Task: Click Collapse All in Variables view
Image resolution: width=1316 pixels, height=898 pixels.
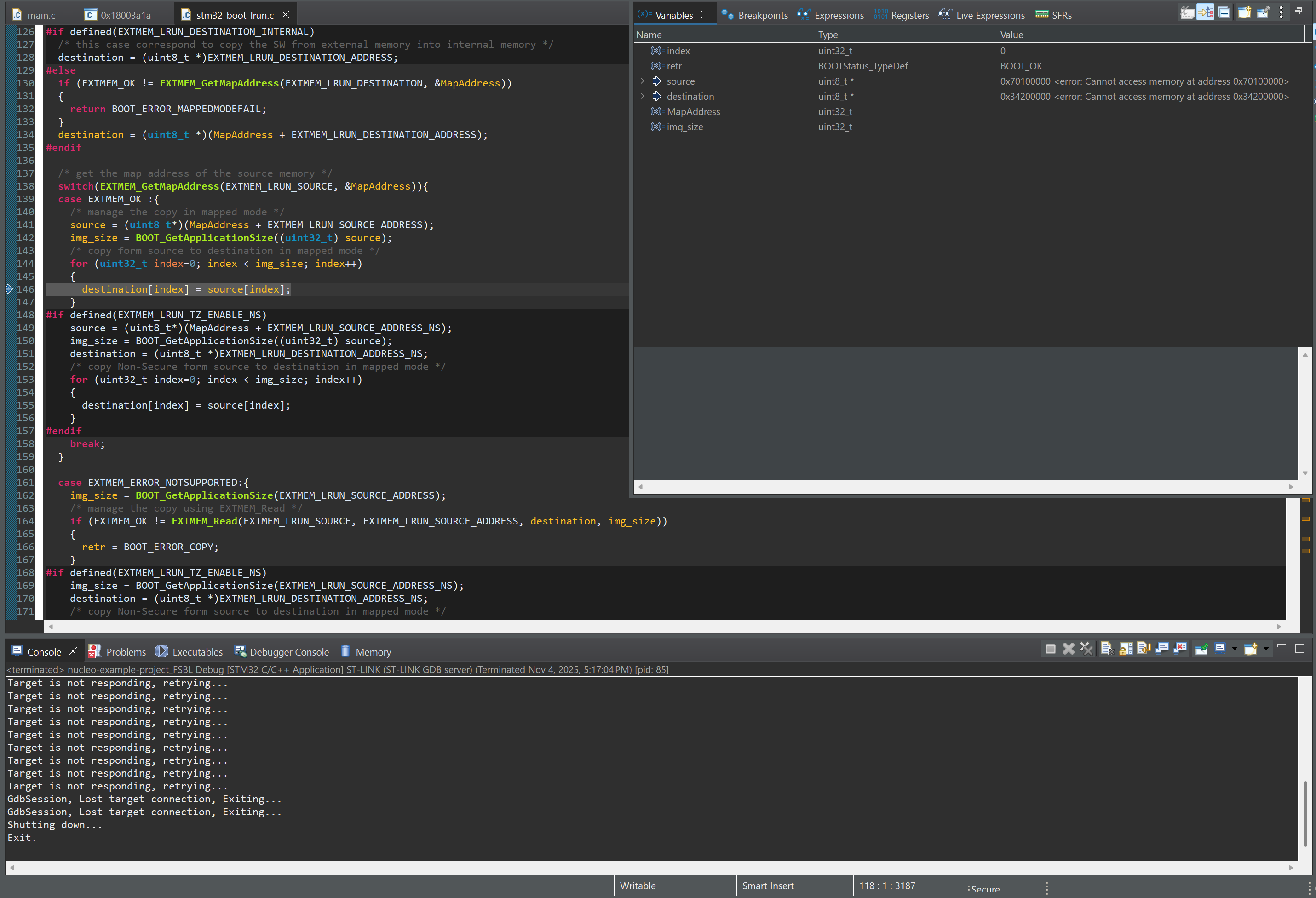Action: (x=1223, y=13)
